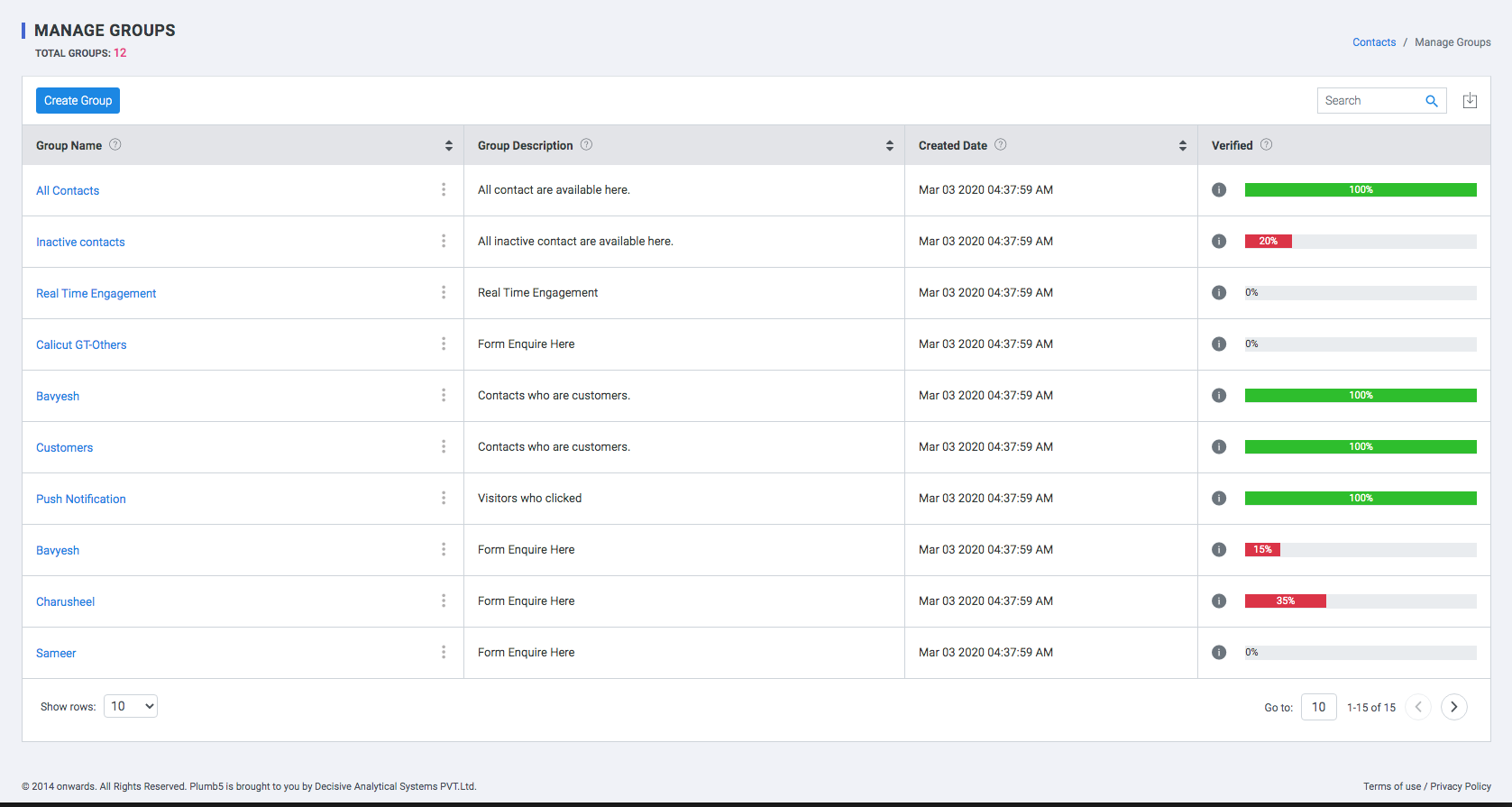Click info icon in Sameer row
Image resolution: width=1512 pixels, height=807 pixels.
point(1219,652)
